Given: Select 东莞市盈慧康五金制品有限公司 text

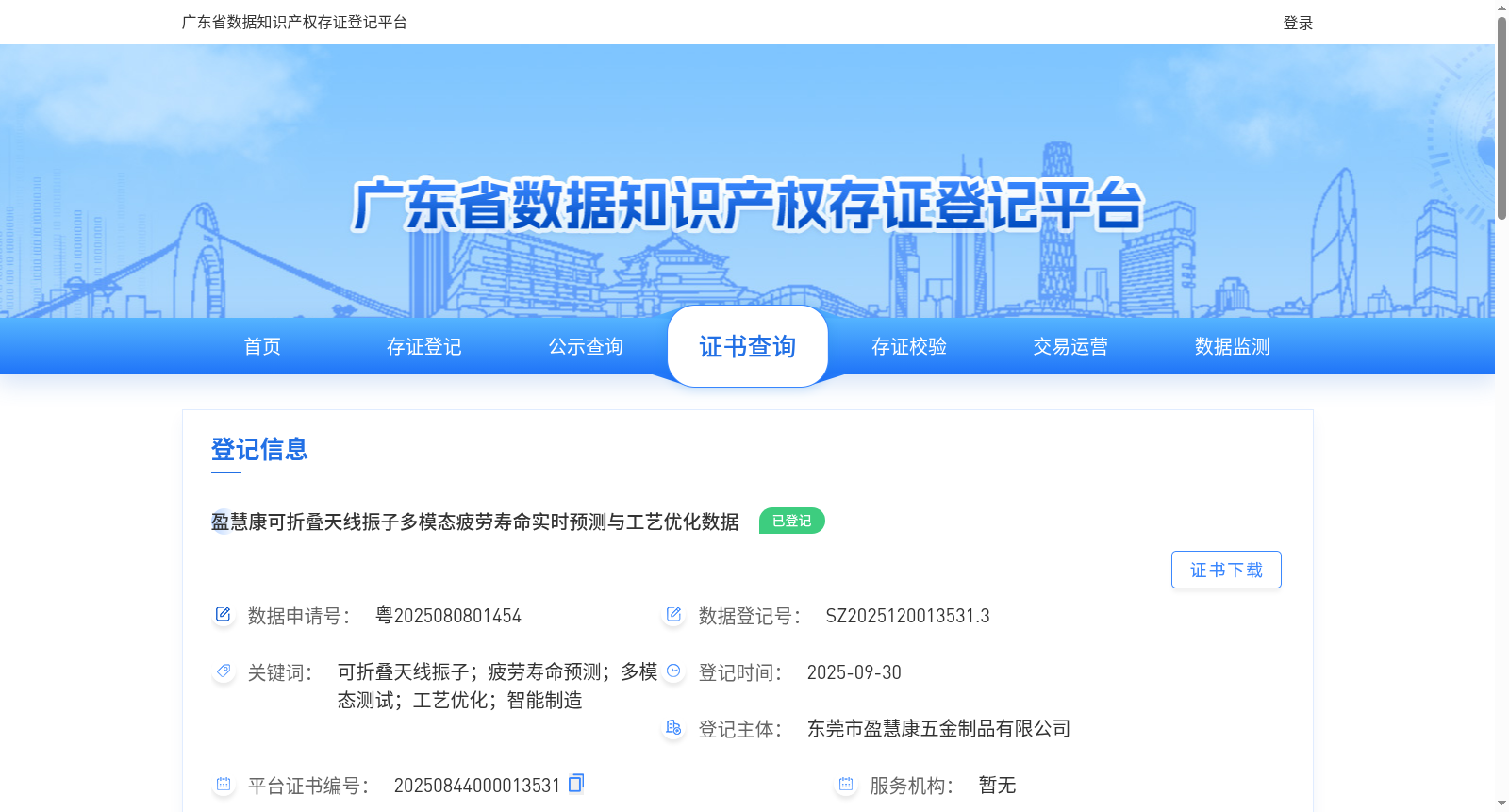Looking at the screenshot, I should tap(939, 728).
